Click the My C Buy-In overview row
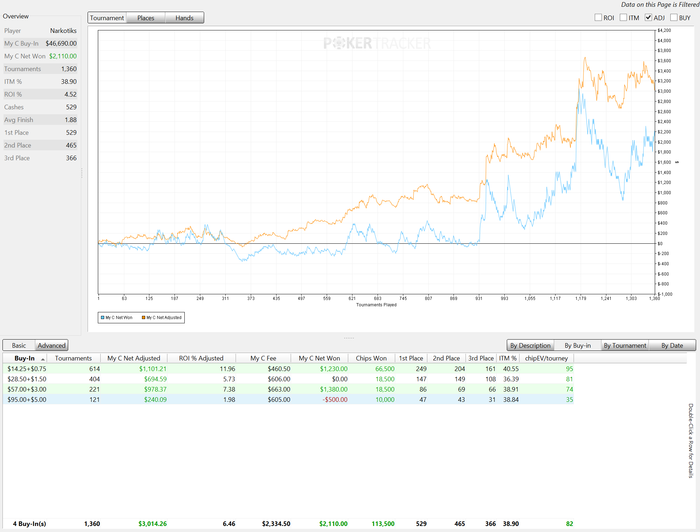The width and height of the screenshot is (700, 532). pyautogui.click(x=40, y=43)
